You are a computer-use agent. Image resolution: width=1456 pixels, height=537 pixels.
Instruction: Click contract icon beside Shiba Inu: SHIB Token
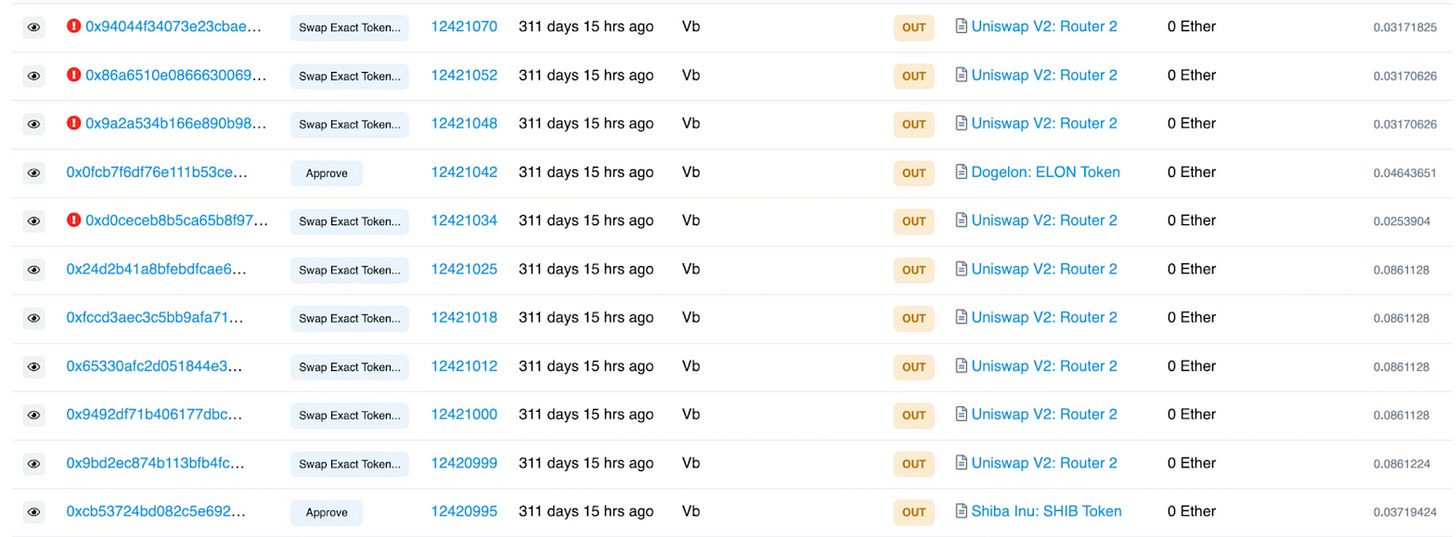(x=961, y=511)
